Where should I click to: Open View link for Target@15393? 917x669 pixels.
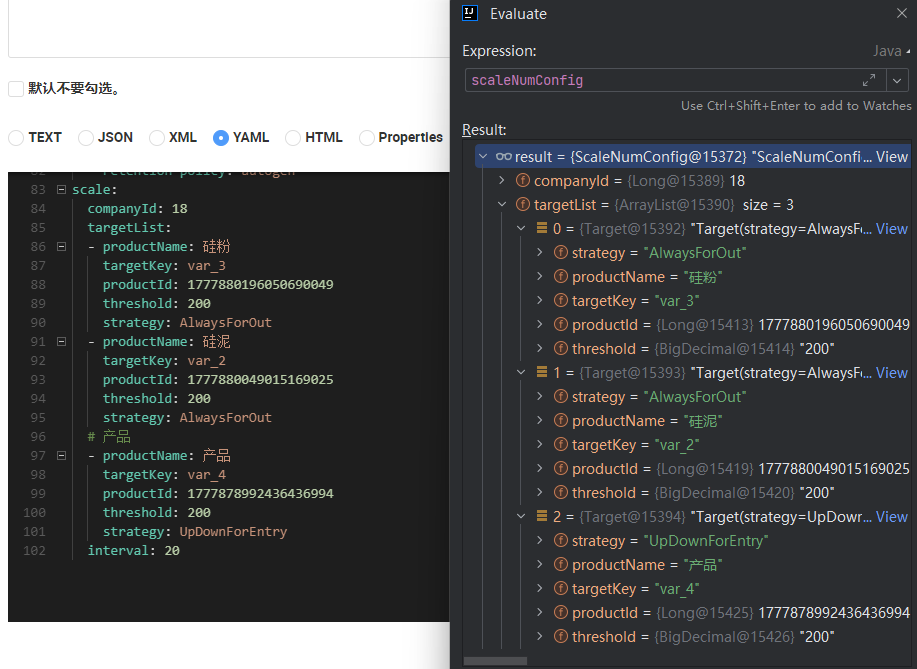[x=892, y=373]
